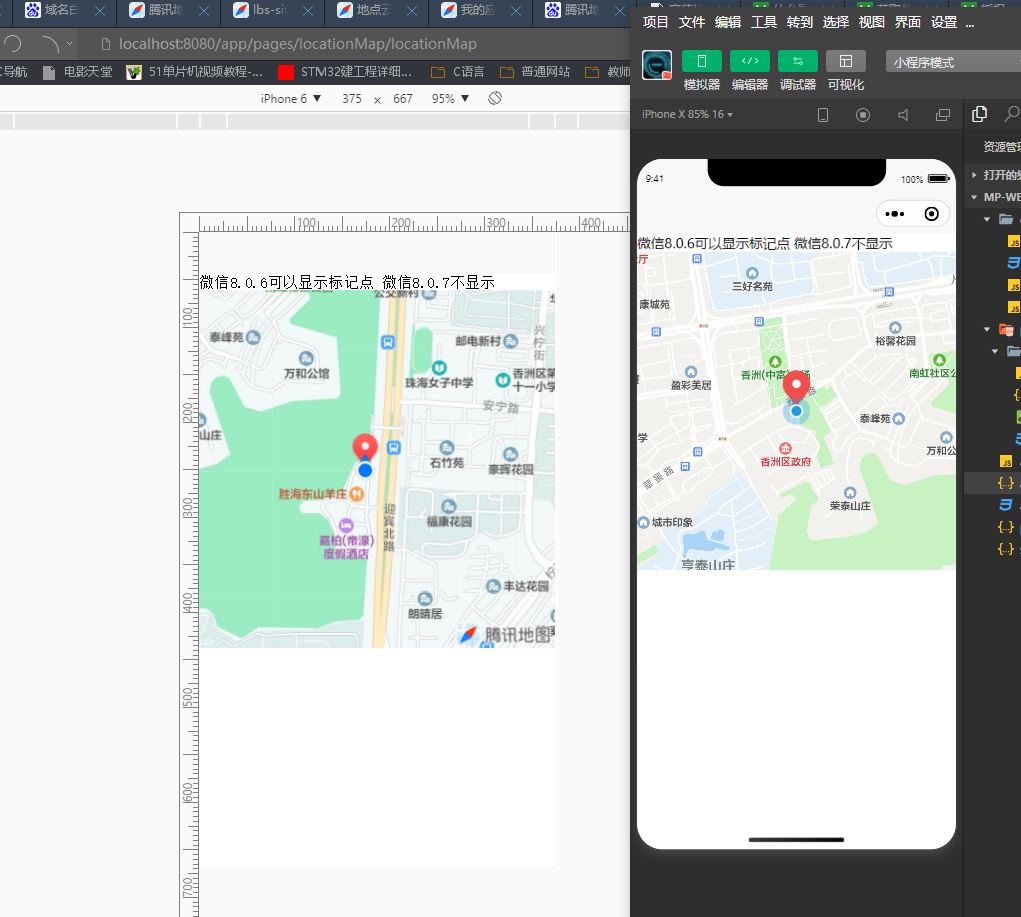
Task: Toggle the 调试器 debugger panel button
Action: 797,62
